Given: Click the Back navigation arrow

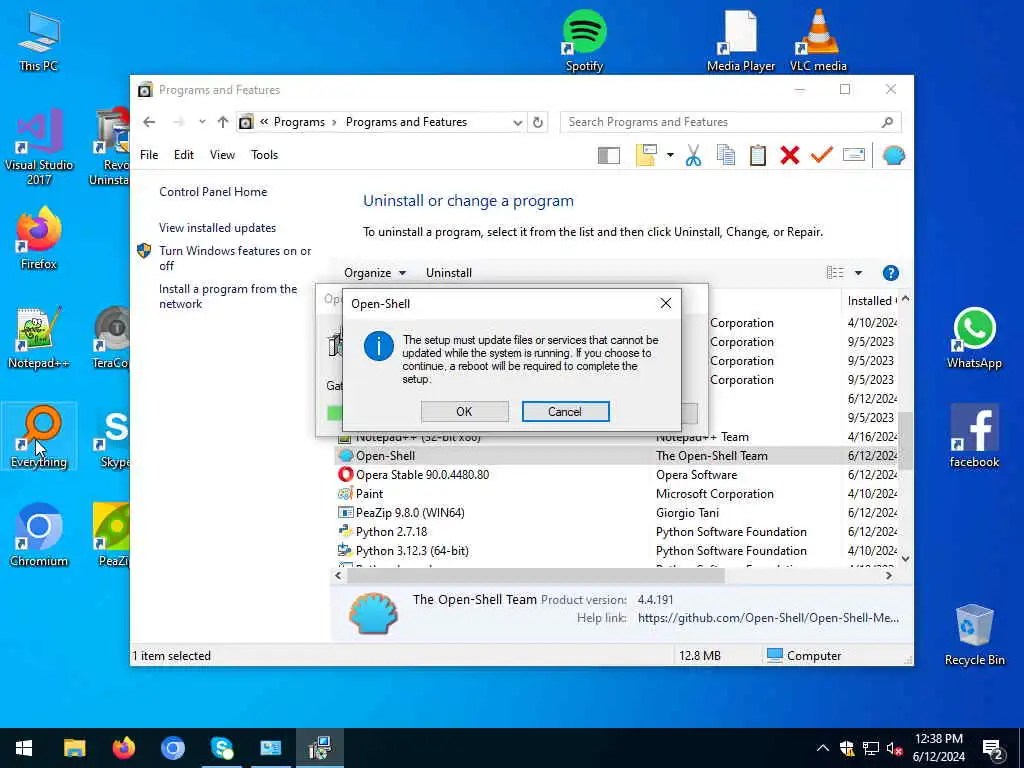Looking at the screenshot, I should coord(149,122).
